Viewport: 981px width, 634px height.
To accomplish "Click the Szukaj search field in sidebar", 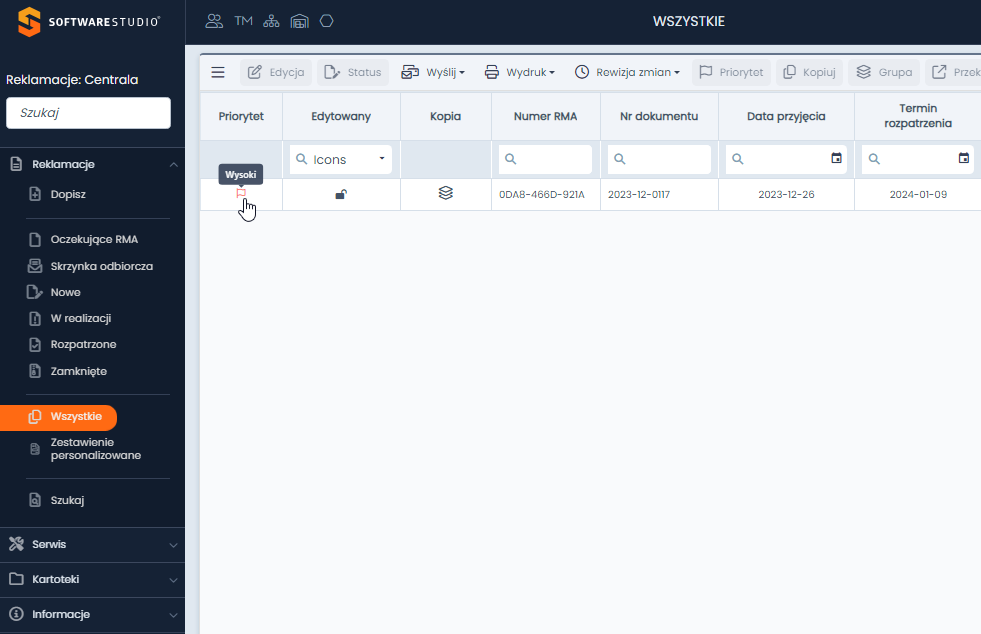I will 88,113.
